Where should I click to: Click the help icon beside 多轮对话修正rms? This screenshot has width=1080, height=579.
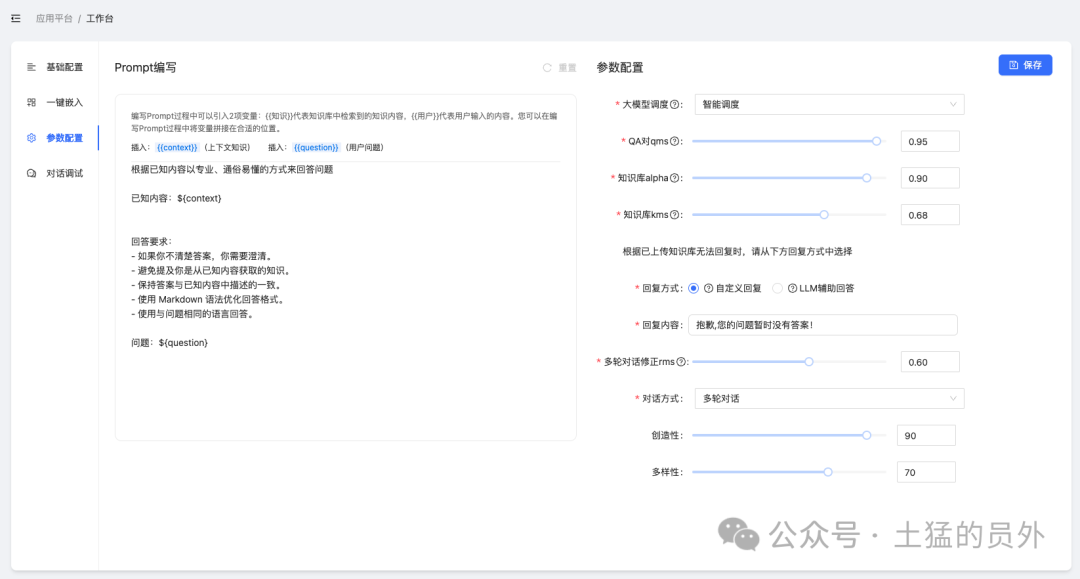681,362
